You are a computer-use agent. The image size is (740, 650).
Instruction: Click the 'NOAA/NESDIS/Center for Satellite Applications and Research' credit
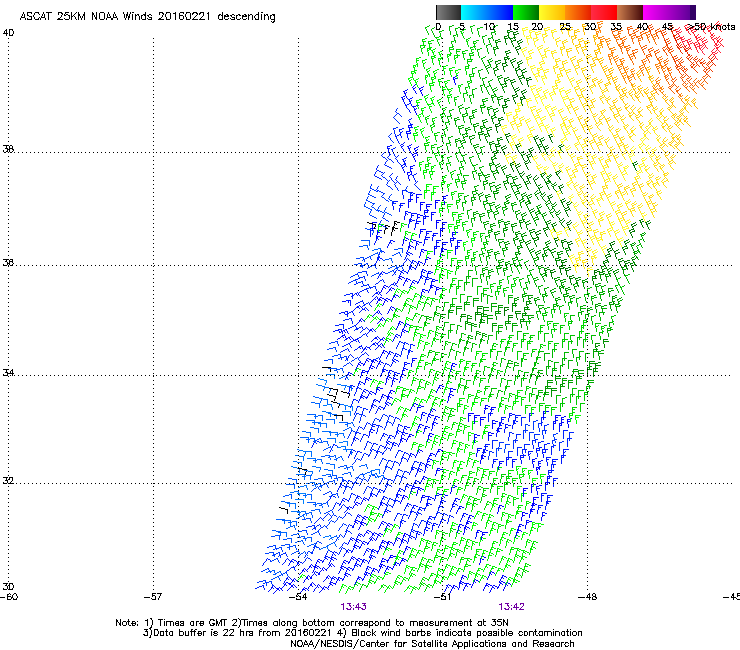click(x=432, y=644)
